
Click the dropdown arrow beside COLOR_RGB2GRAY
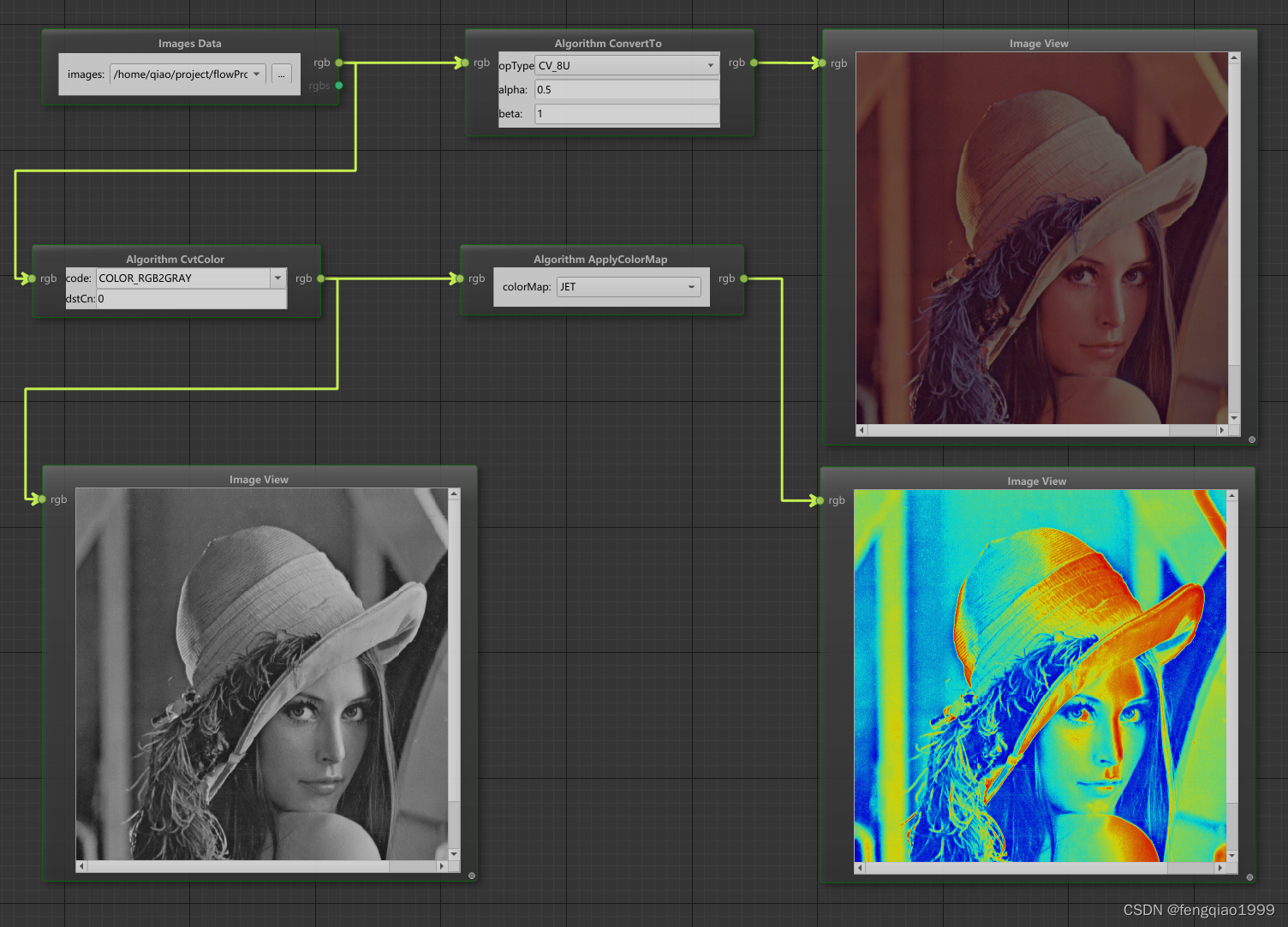(x=277, y=278)
